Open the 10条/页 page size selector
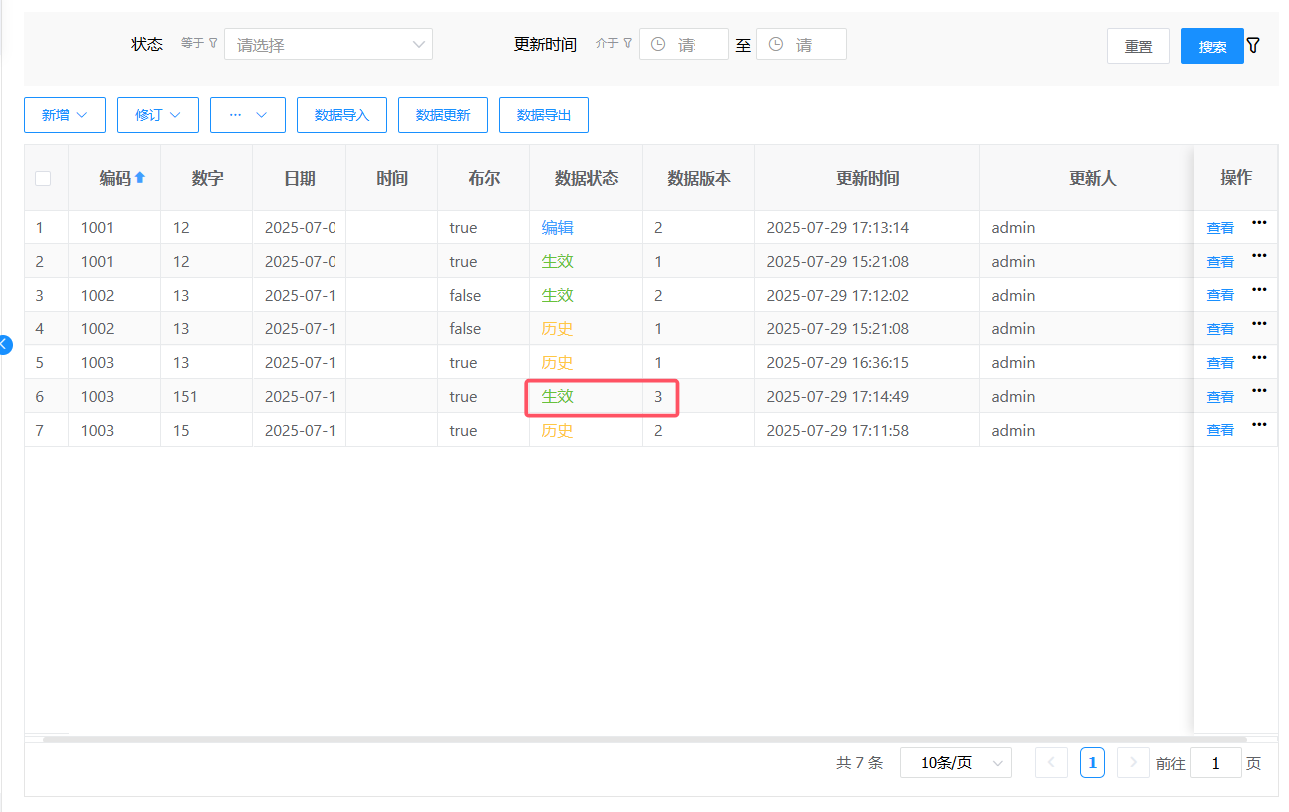 click(955, 763)
